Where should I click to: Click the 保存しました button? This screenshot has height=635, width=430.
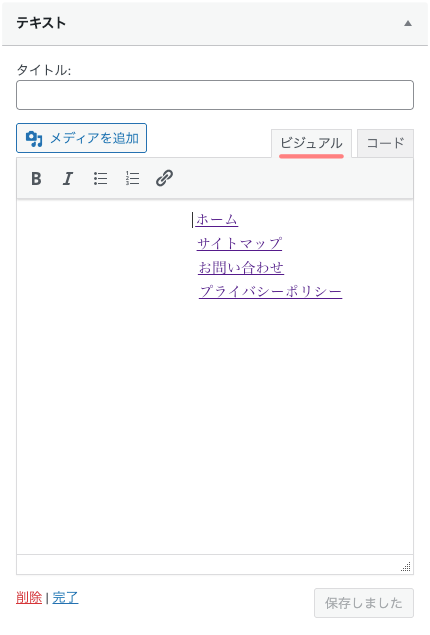[364, 603]
